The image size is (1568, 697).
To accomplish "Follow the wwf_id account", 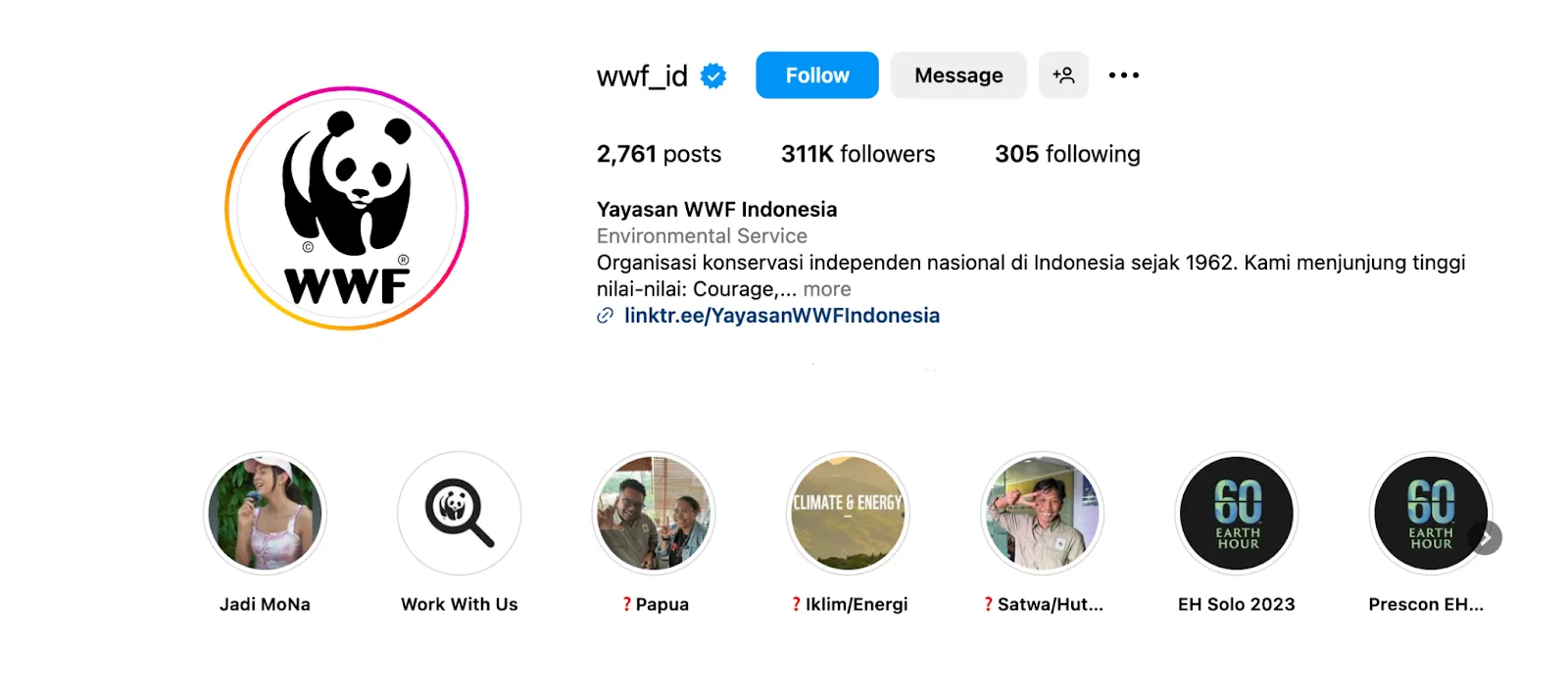I will pos(817,75).
